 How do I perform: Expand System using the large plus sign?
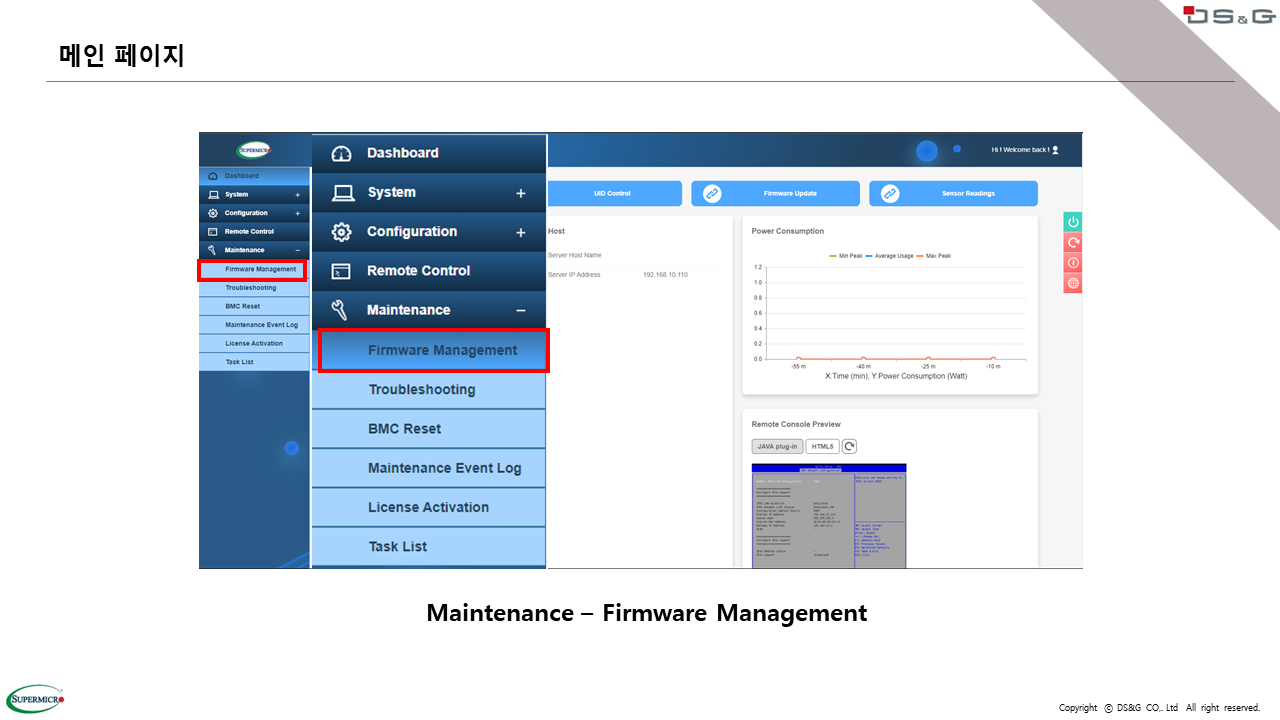(x=520, y=193)
